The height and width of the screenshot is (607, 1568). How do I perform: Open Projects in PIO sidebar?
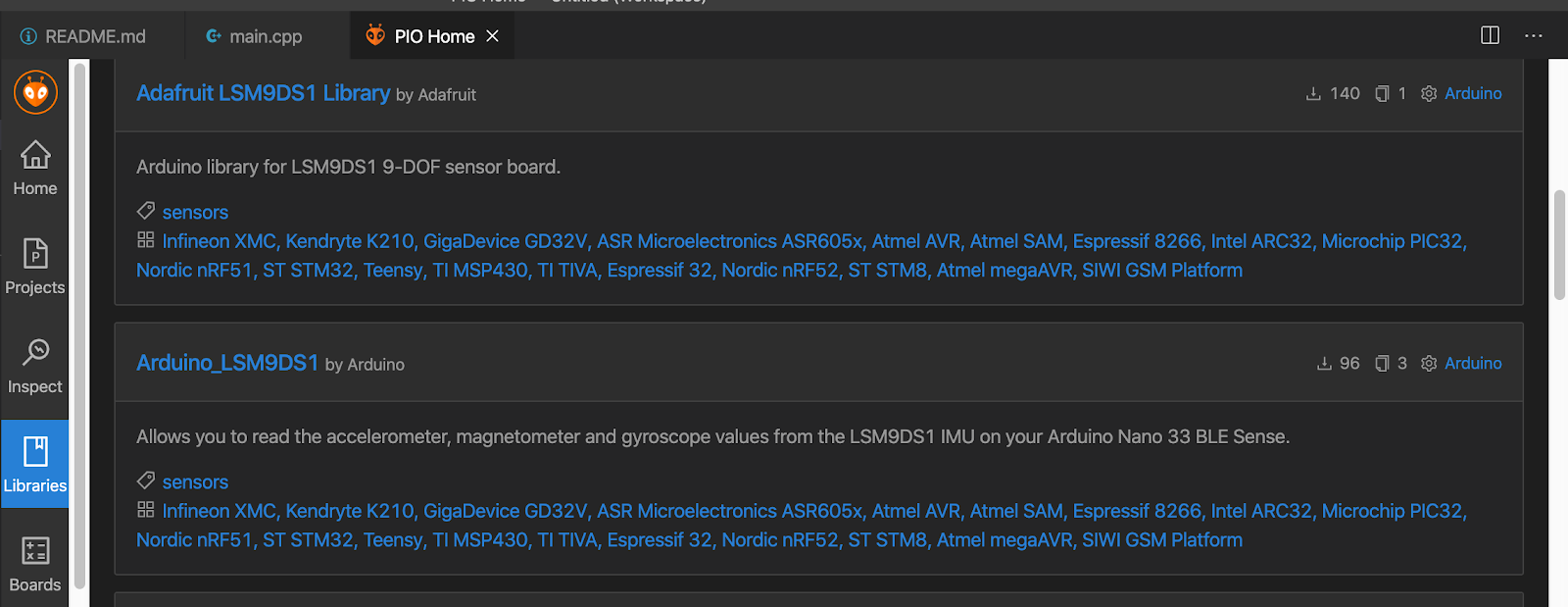35,267
